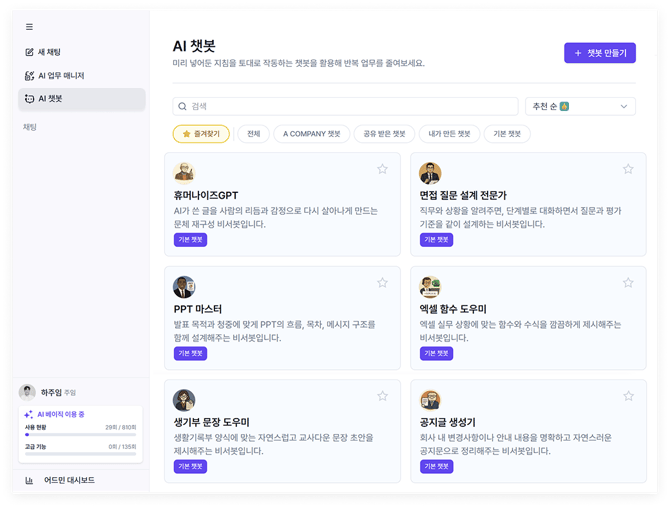Click the search magnifier icon
Viewport: 670px width, 508px height.
tap(182, 106)
